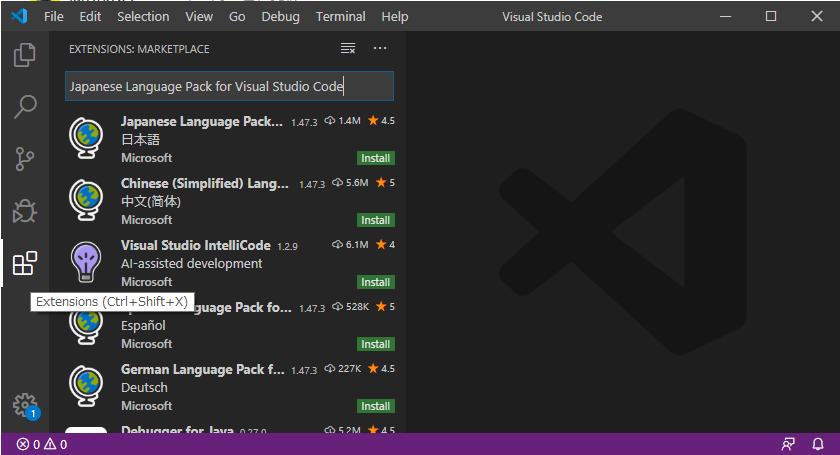
Task: Open notifications bell in status bar
Action: pyautogui.click(x=818, y=444)
